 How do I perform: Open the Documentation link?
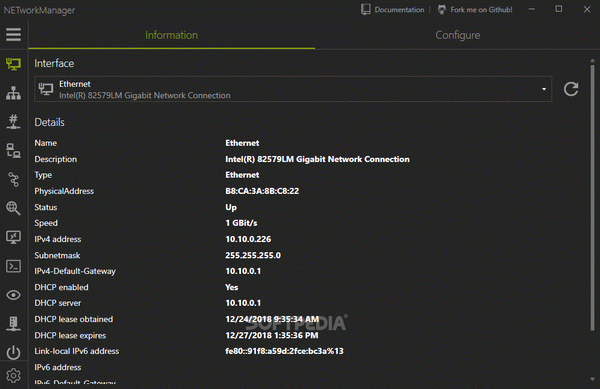pos(393,10)
